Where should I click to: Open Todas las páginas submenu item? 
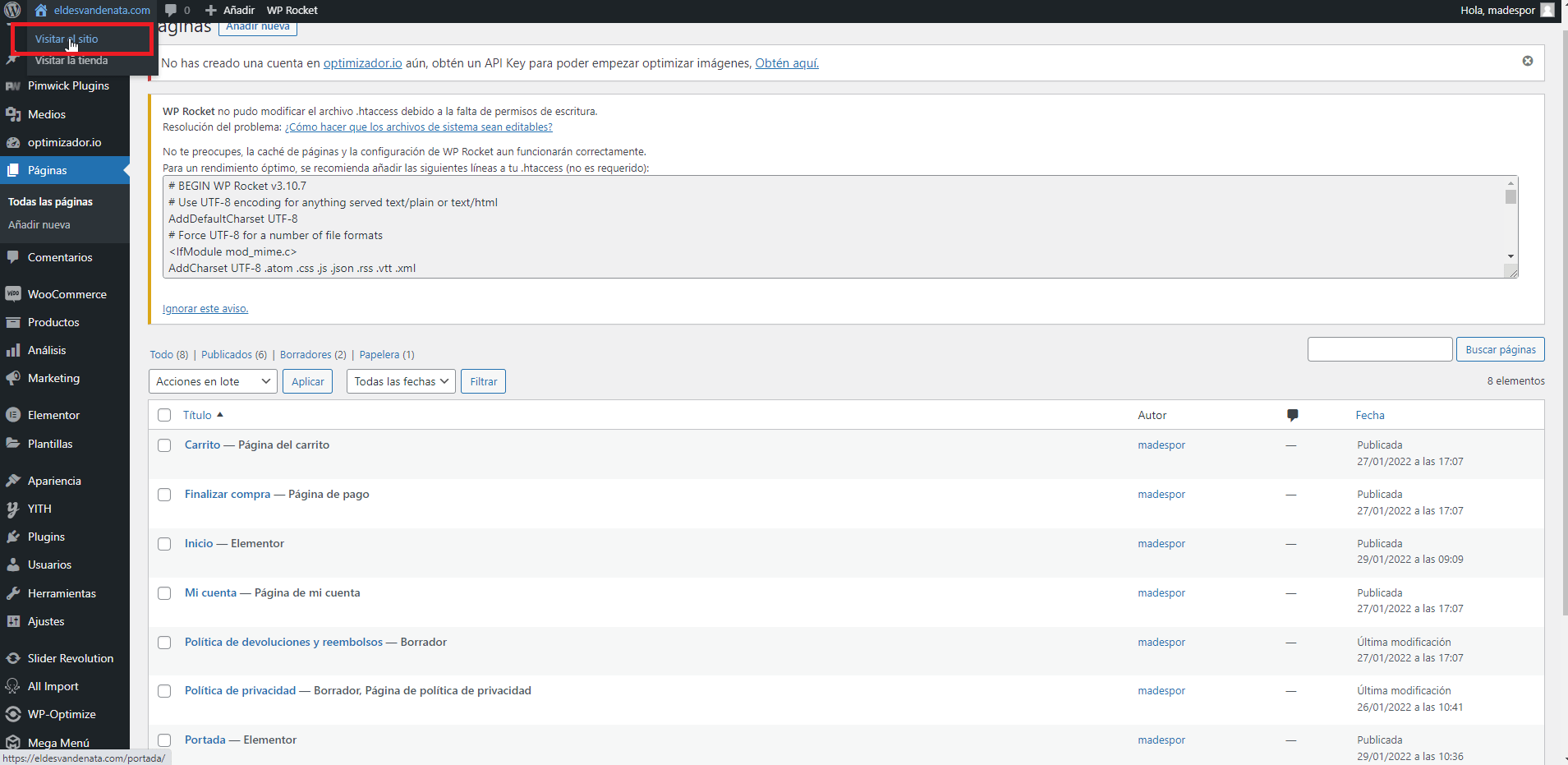(50, 201)
